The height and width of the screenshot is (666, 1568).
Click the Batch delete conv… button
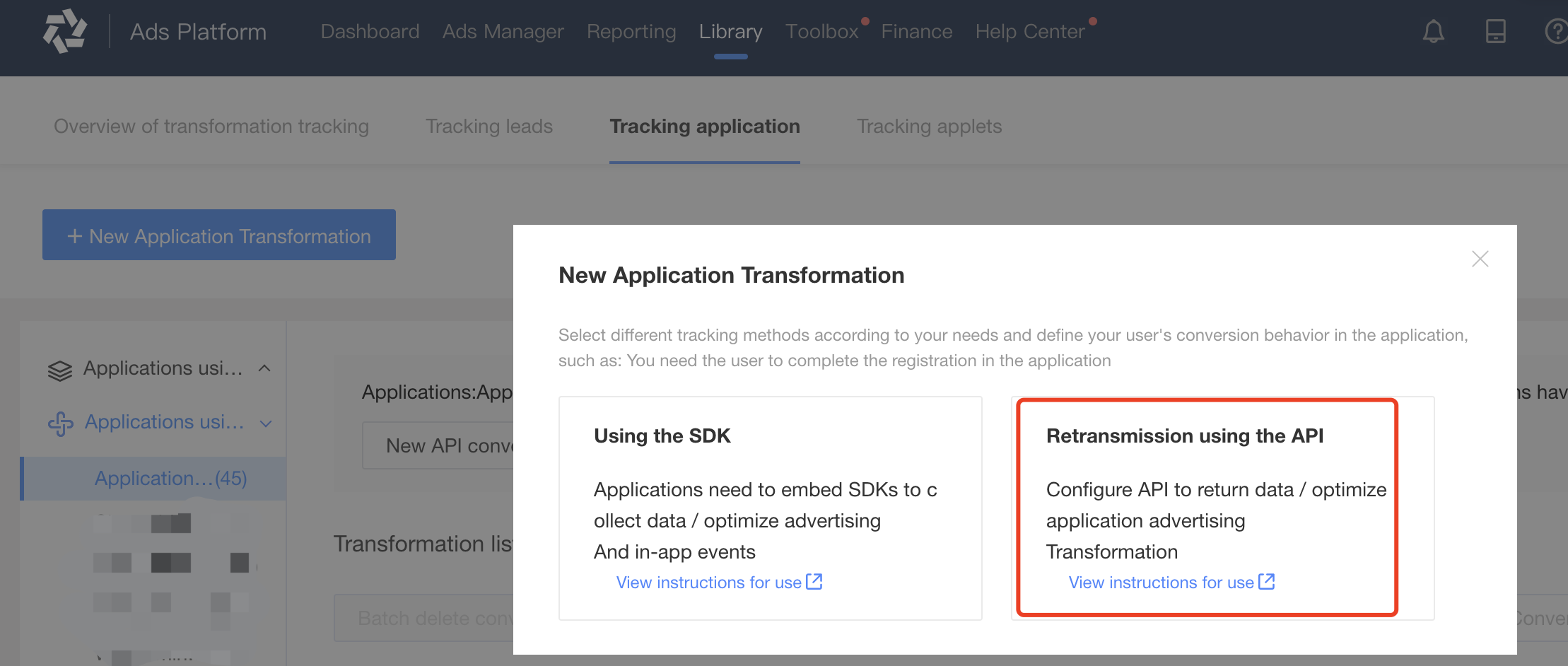click(x=424, y=618)
